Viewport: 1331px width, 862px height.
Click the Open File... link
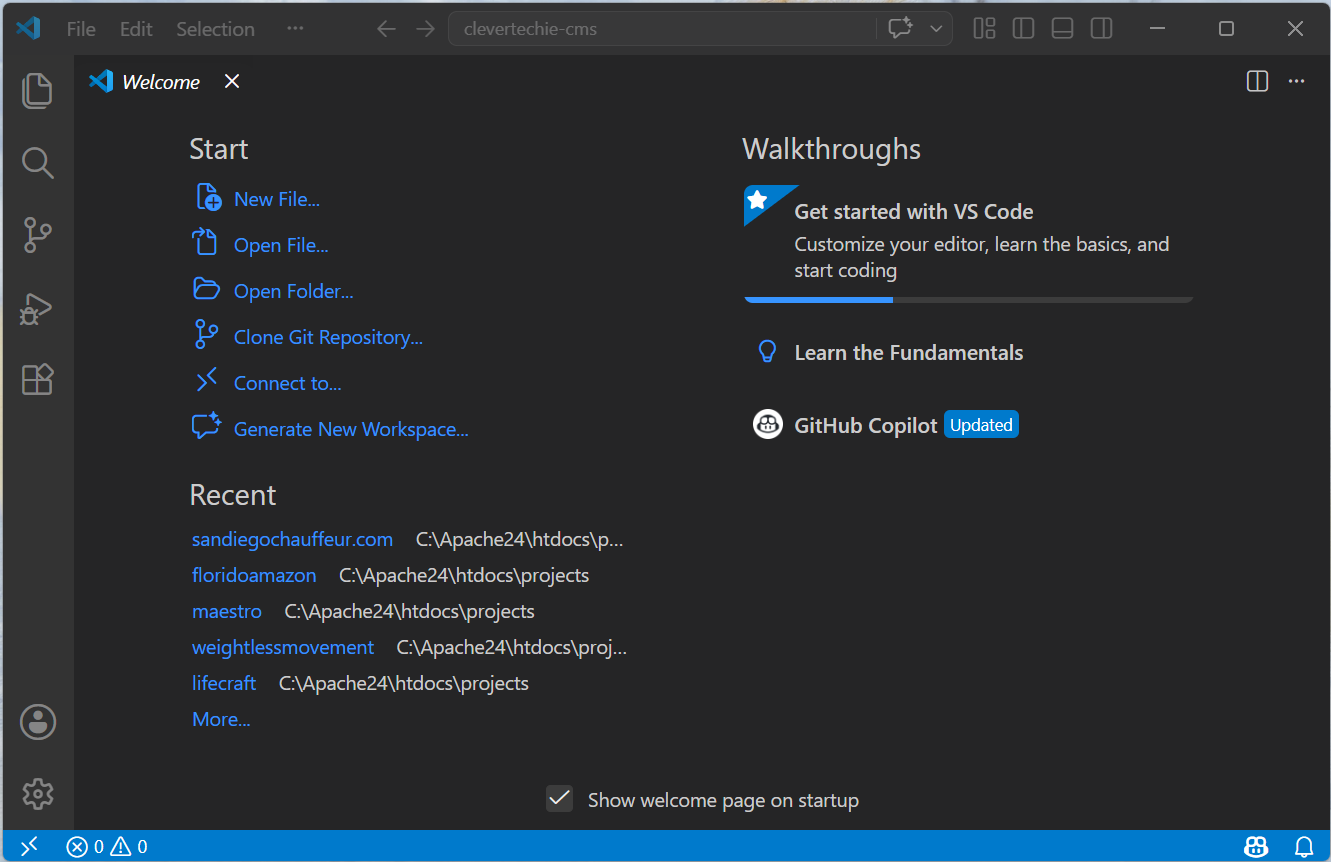coord(281,245)
